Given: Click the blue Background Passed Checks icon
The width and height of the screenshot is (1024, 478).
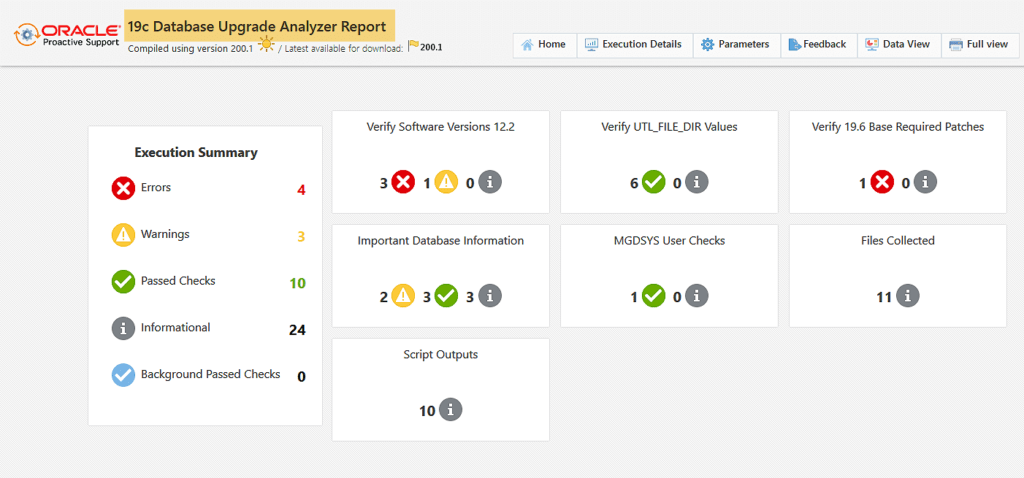Looking at the screenshot, I should (123, 375).
